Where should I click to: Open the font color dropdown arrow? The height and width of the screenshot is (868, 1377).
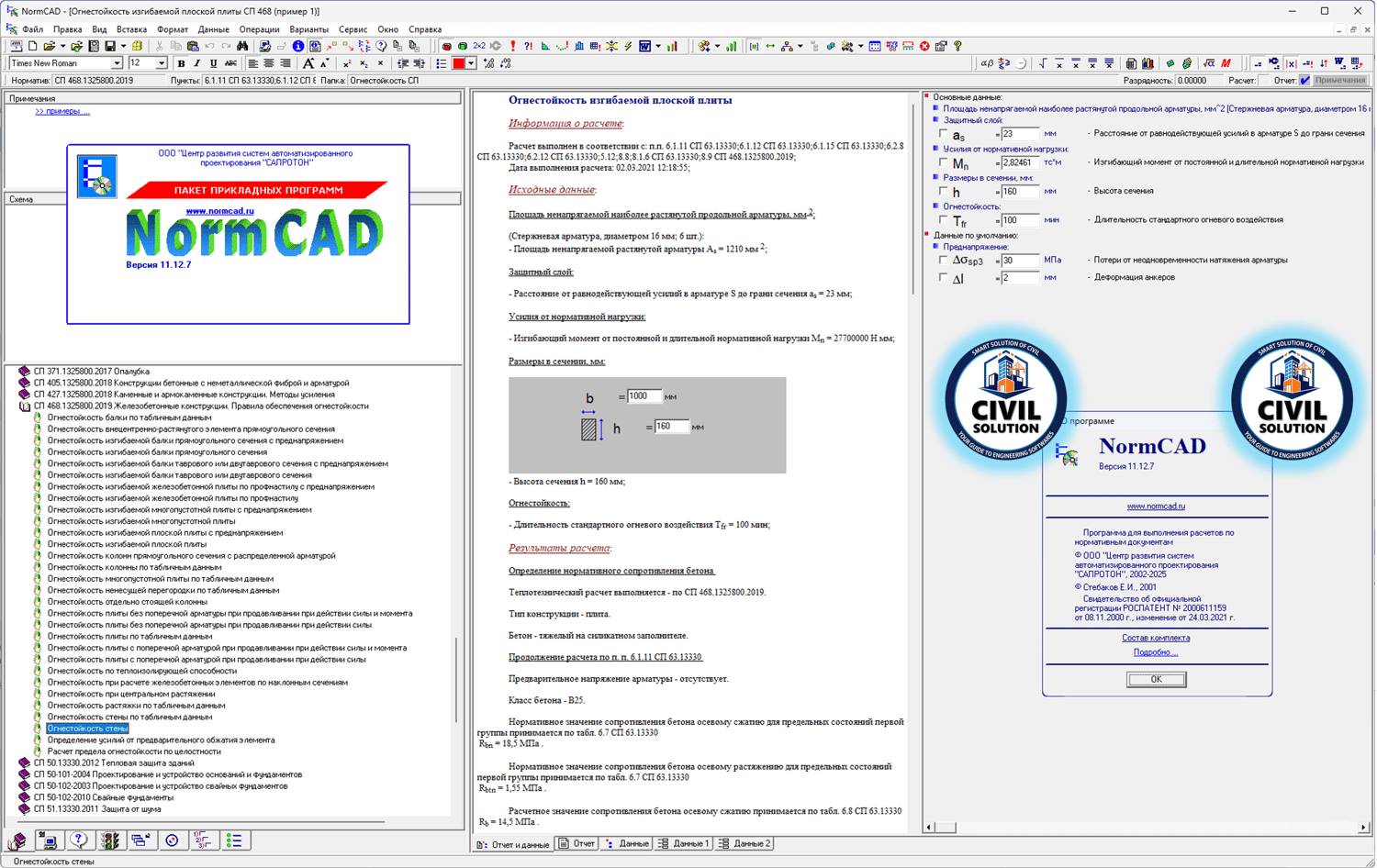click(x=471, y=63)
